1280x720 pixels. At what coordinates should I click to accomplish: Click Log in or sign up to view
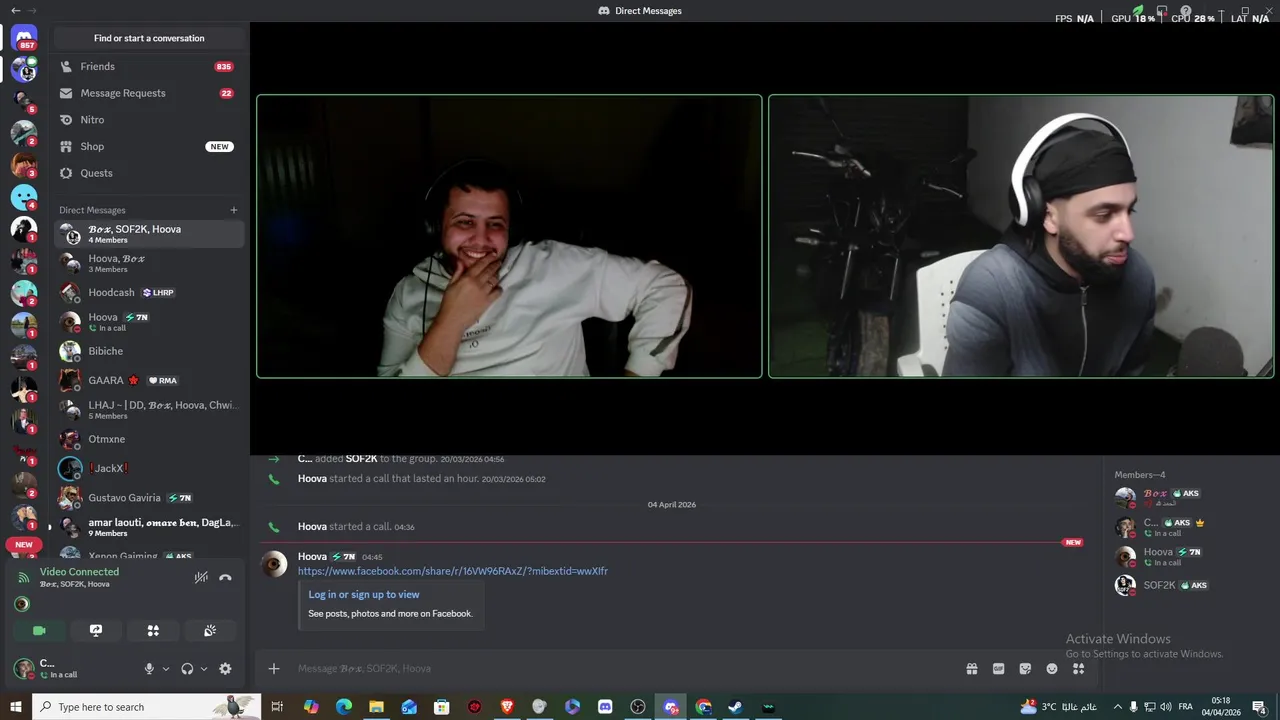coord(364,594)
